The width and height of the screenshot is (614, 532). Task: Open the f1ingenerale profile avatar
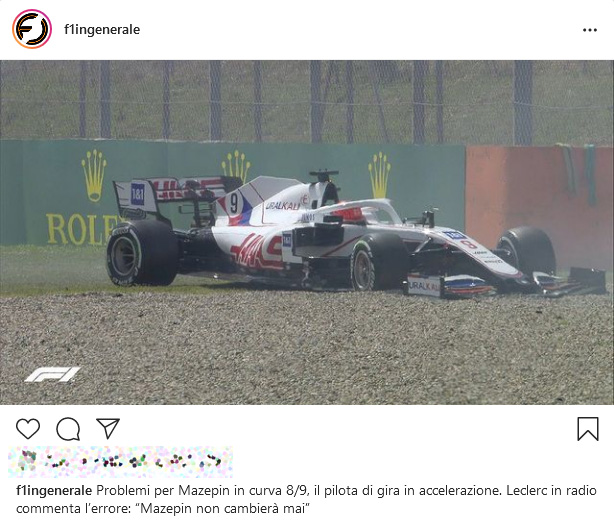tap(32, 29)
